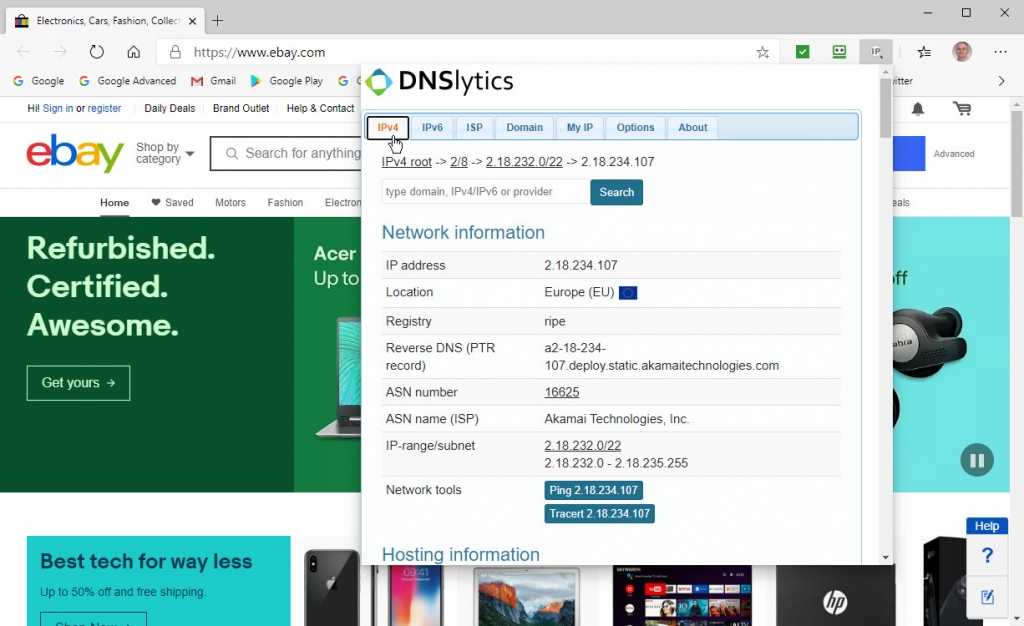
Task: Open the eBay notifications bell
Action: (x=917, y=109)
